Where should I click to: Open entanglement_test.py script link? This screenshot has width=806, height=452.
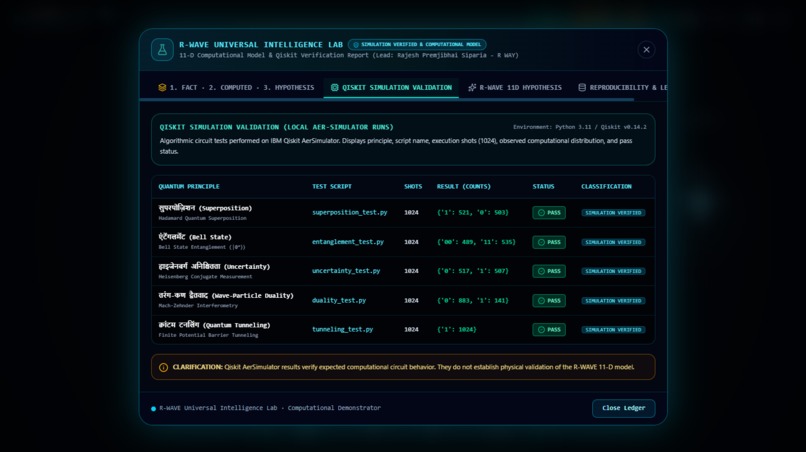pos(347,242)
